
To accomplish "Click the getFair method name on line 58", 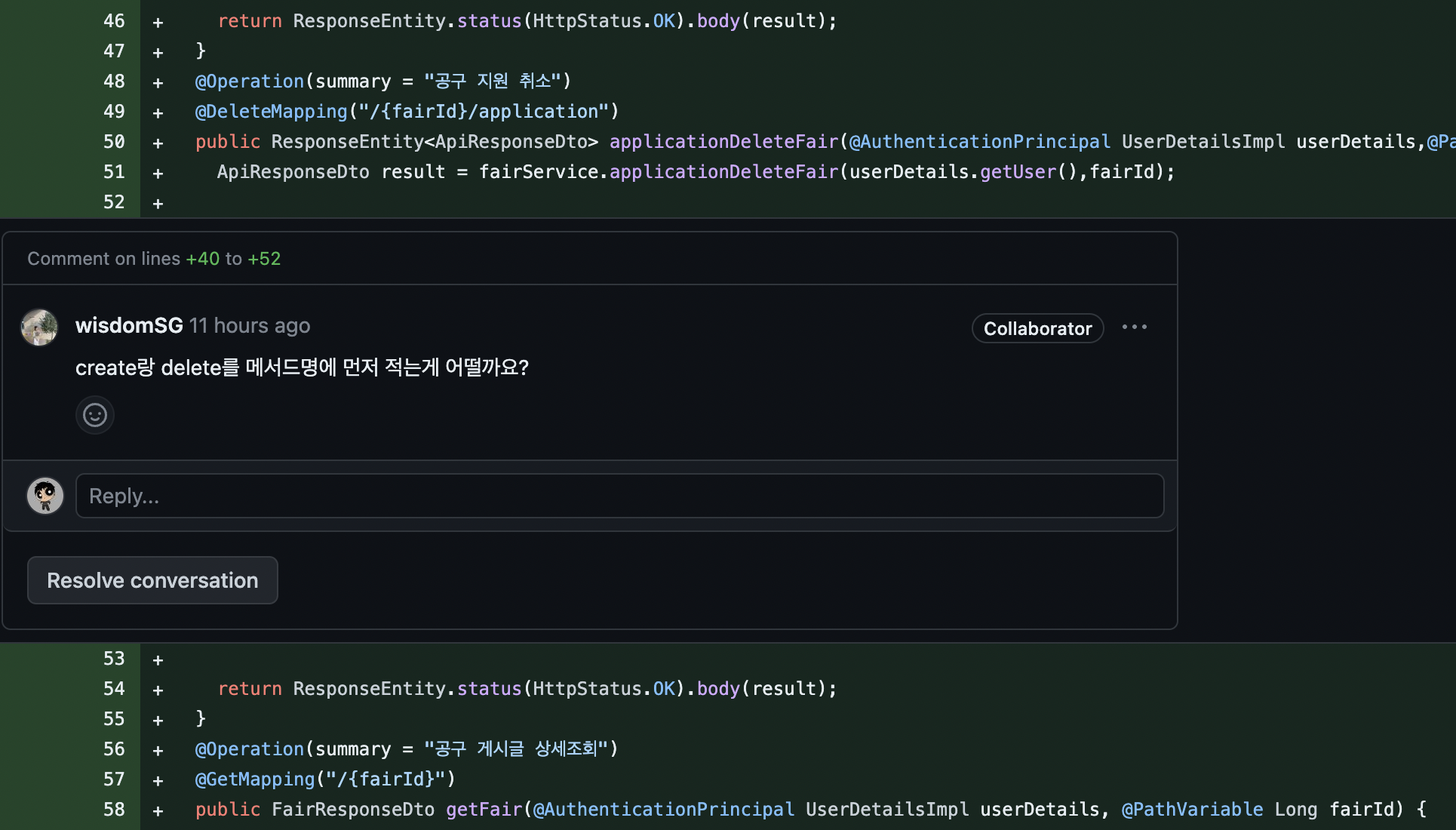I will [x=484, y=810].
